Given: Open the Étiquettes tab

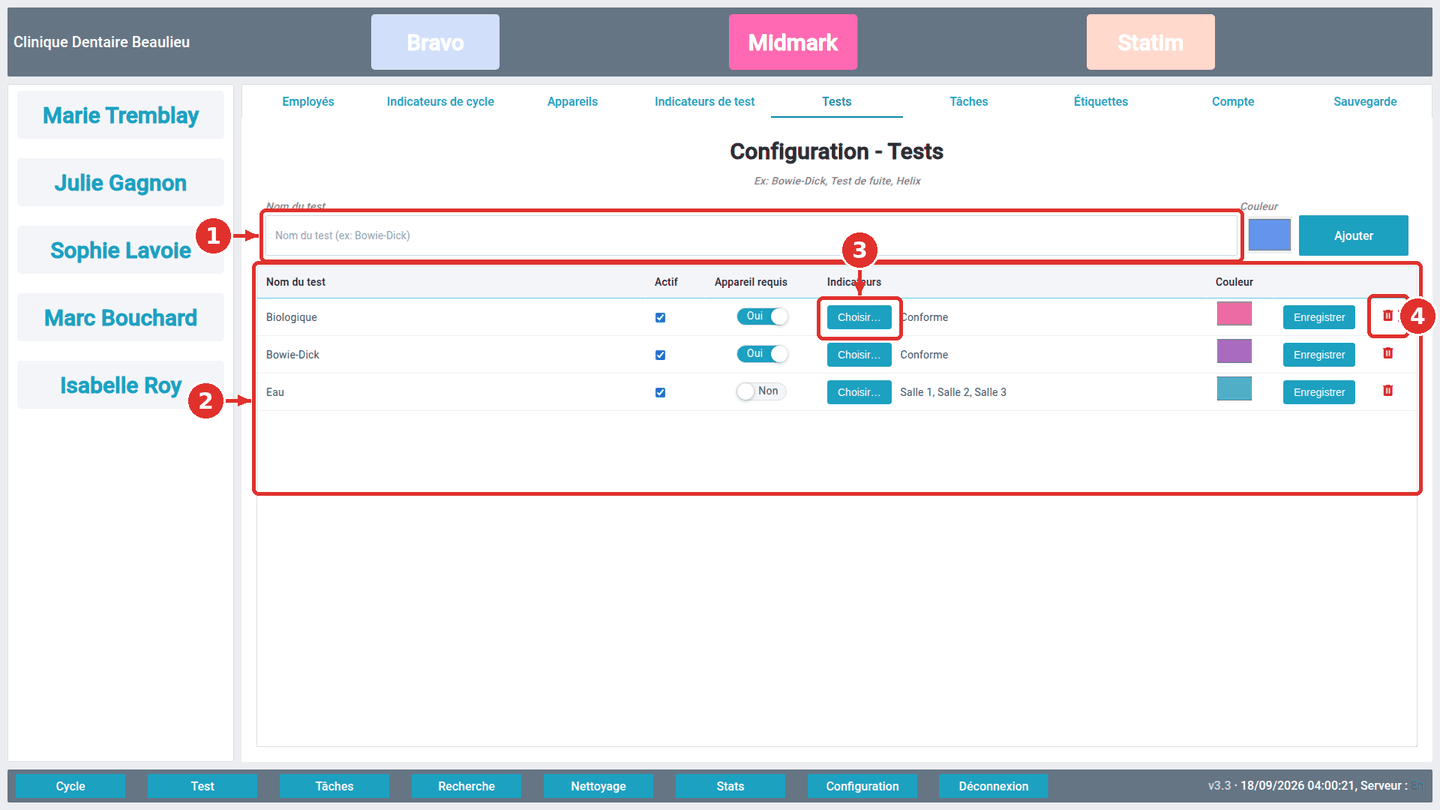Looking at the screenshot, I should (x=1101, y=102).
